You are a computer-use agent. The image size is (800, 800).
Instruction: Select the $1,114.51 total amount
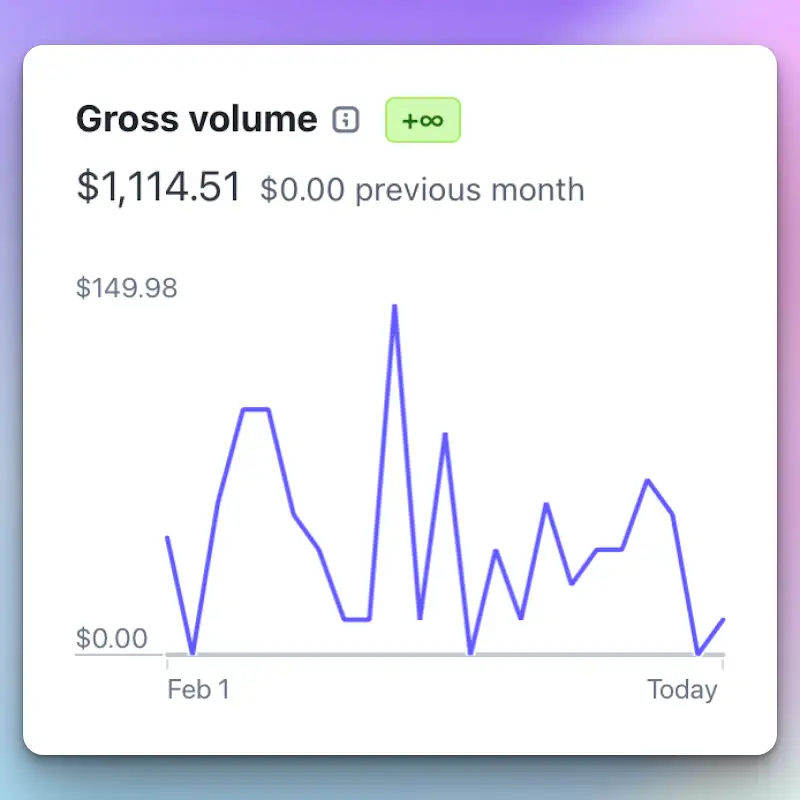(x=158, y=187)
